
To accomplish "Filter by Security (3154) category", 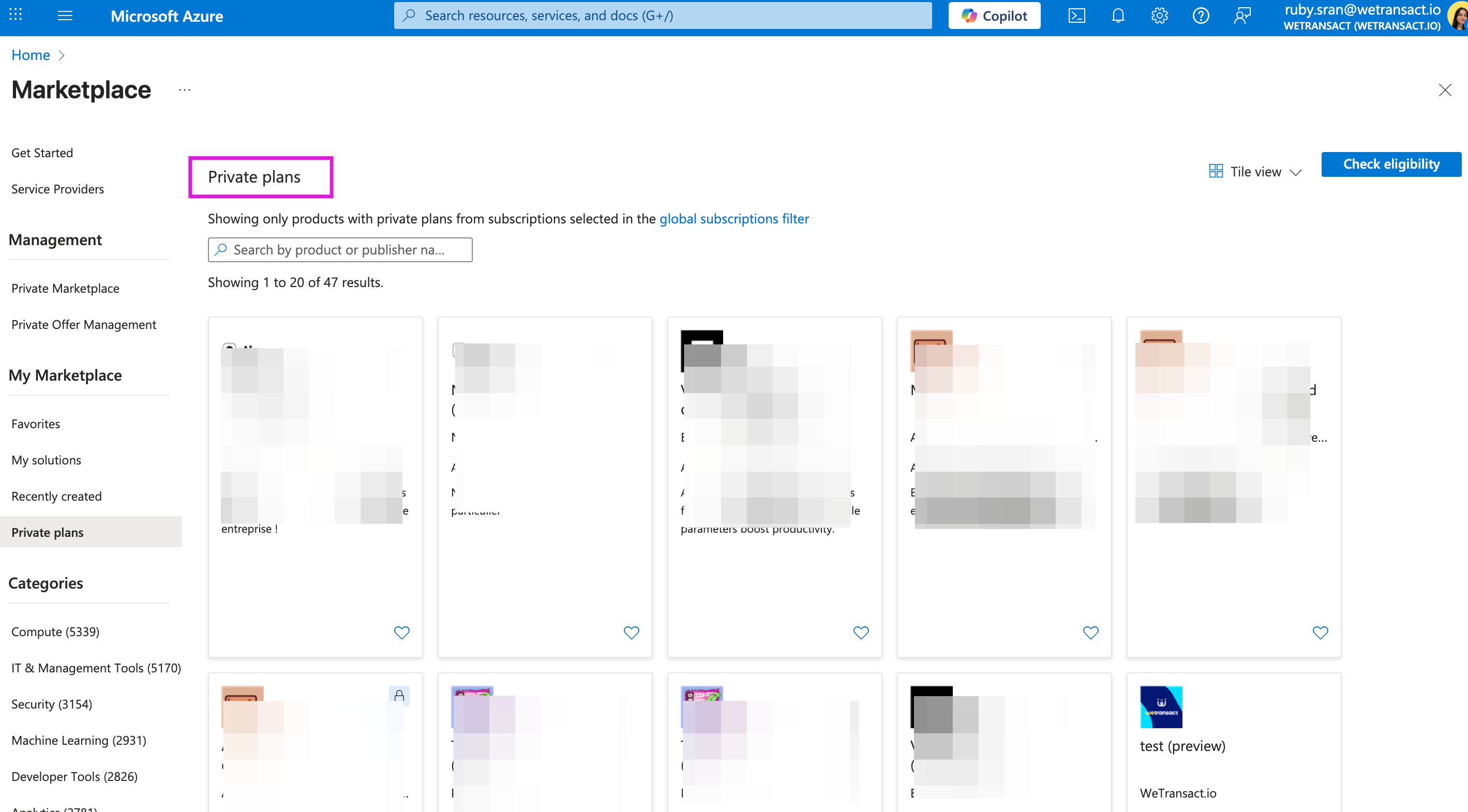I will coord(52,704).
